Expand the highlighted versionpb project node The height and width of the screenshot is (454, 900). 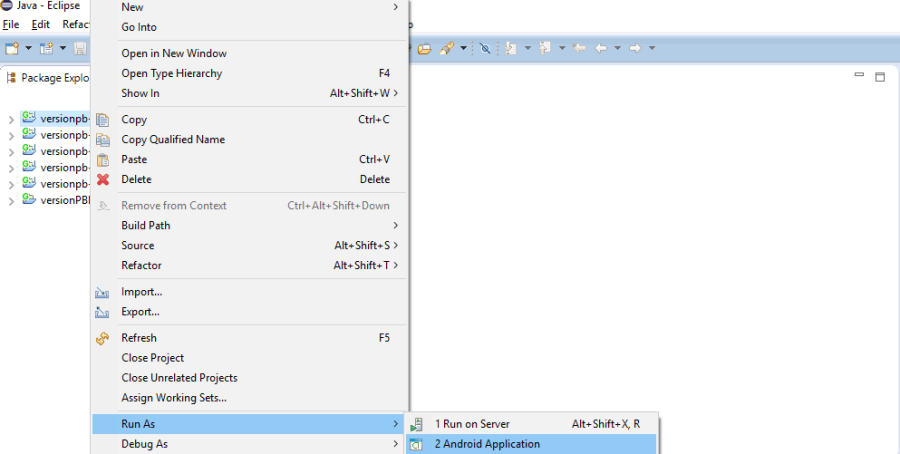tap(11, 120)
